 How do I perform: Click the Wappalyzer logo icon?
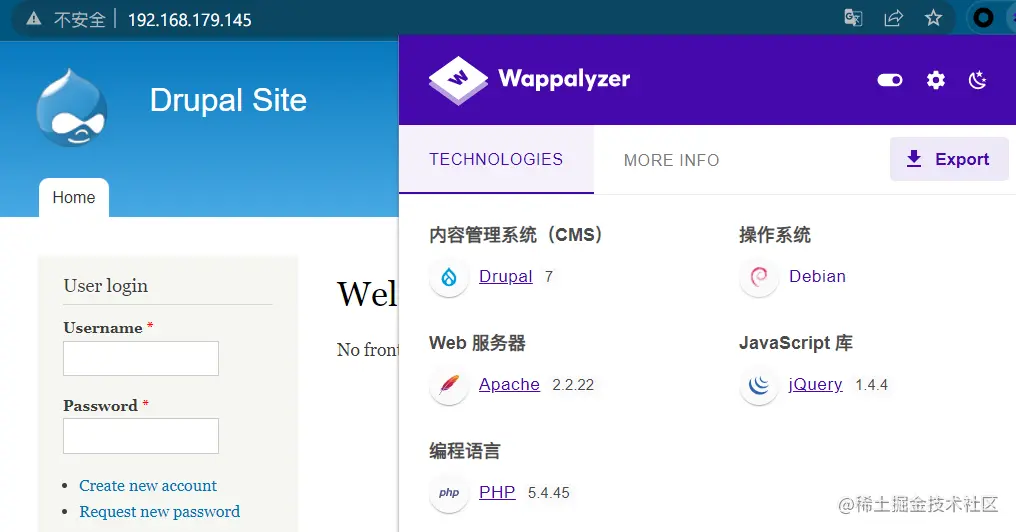(x=458, y=80)
